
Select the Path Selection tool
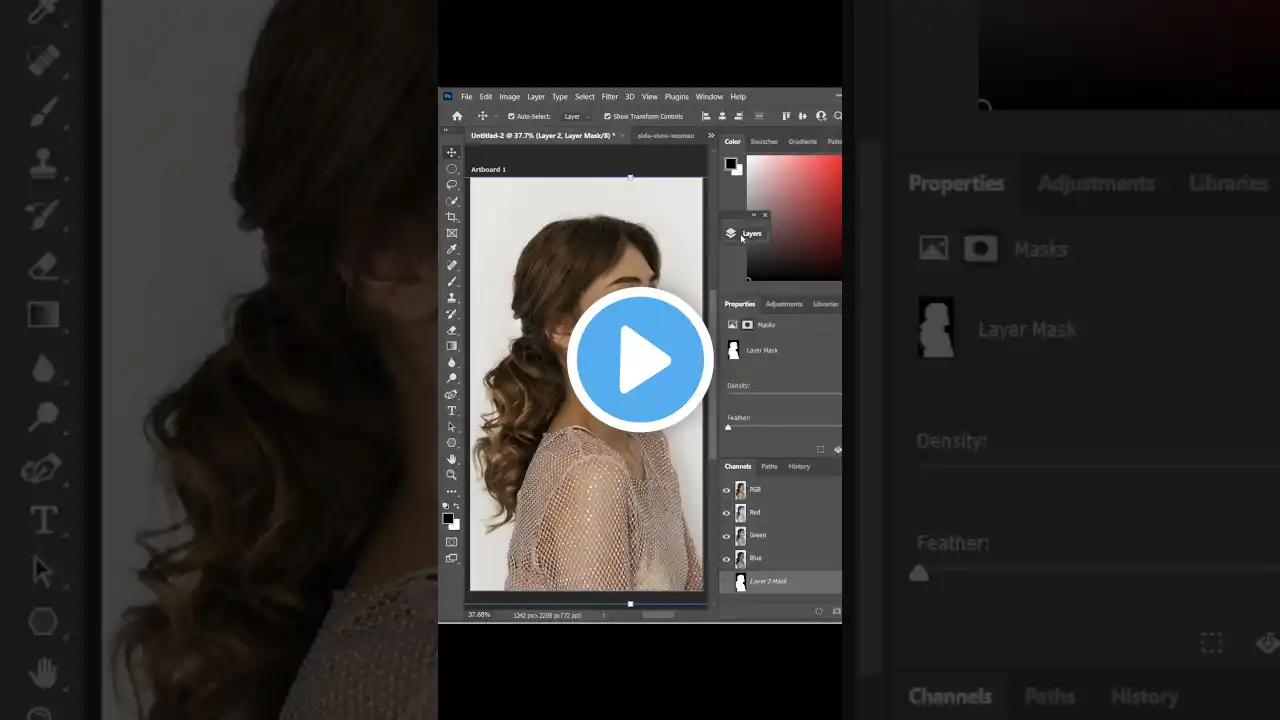coord(452,427)
